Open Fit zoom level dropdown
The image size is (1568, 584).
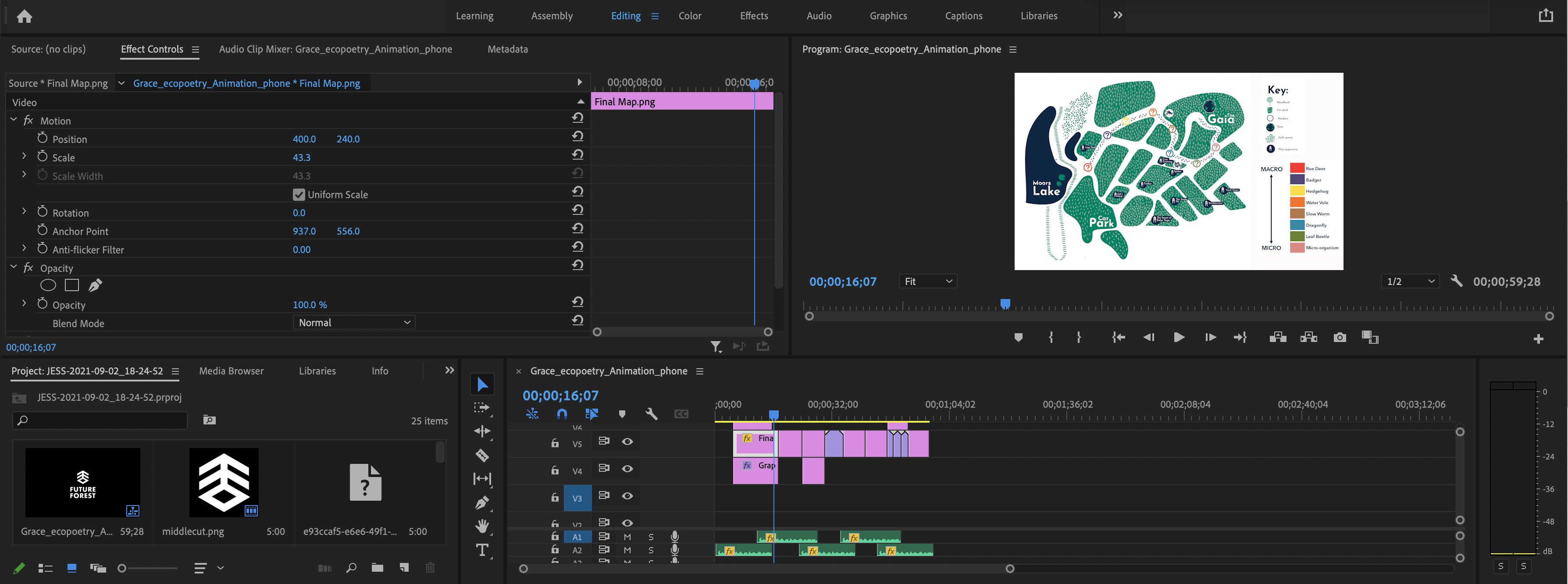(928, 281)
